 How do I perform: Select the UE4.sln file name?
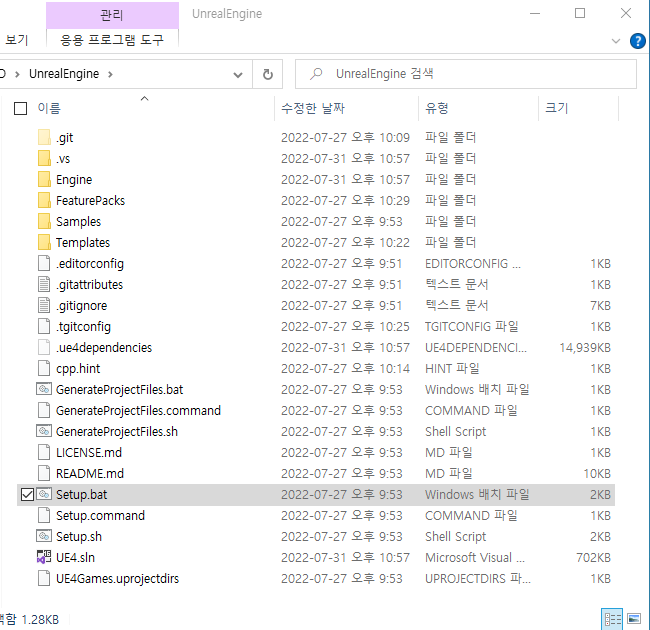tap(75, 557)
